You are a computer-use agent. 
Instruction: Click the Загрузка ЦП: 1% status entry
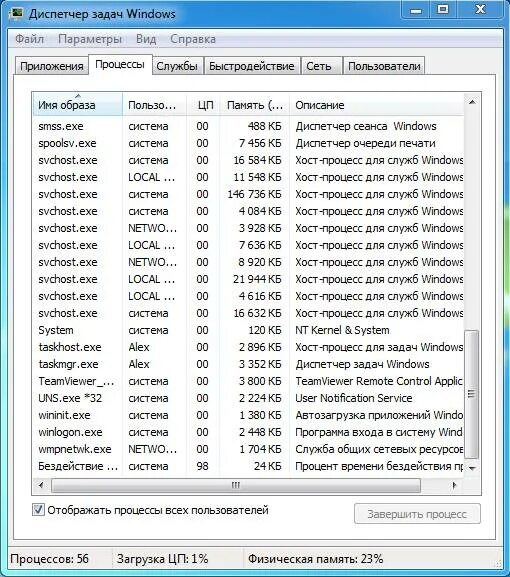pyautogui.click(x=163, y=559)
